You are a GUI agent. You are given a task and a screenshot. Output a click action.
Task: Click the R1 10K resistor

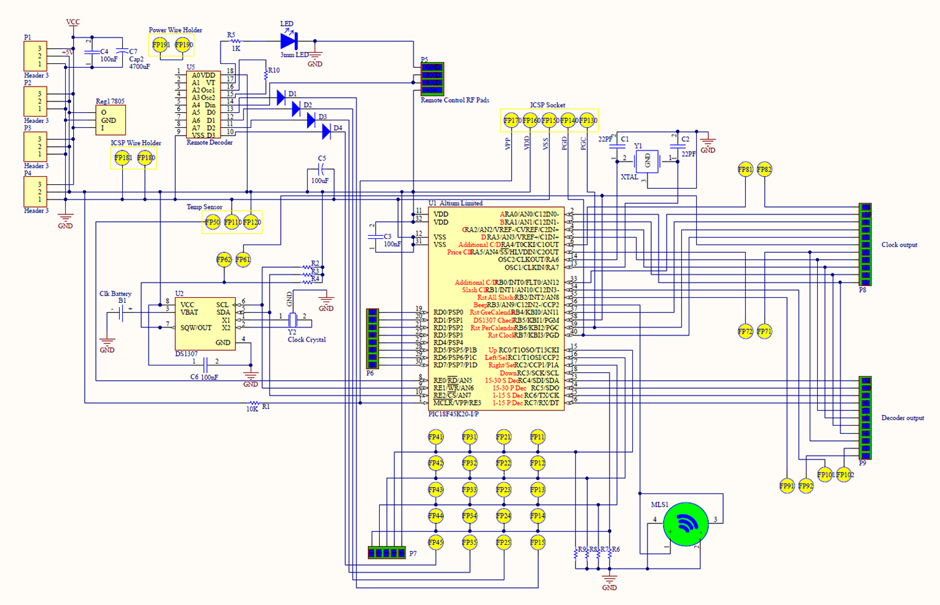tap(254, 402)
